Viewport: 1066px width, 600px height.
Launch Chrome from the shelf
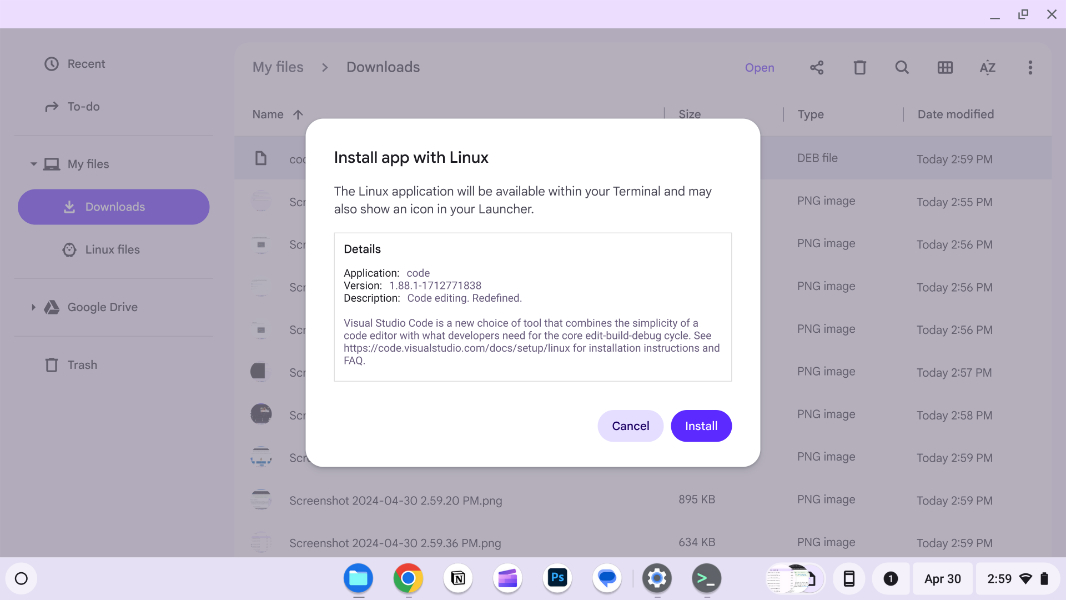click(x=407, y=578)
